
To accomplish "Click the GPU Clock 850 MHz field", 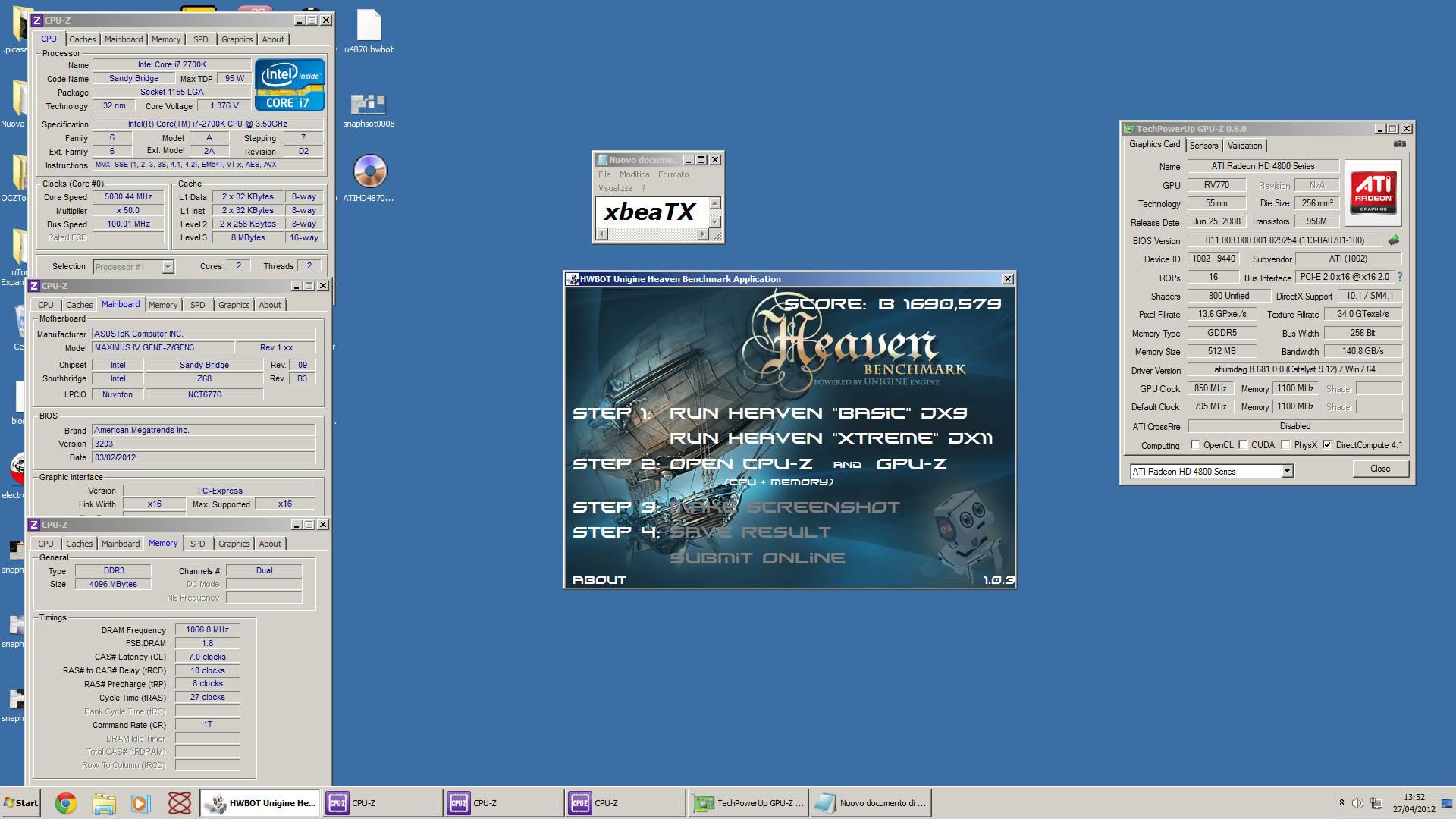I will (1210, 388).
